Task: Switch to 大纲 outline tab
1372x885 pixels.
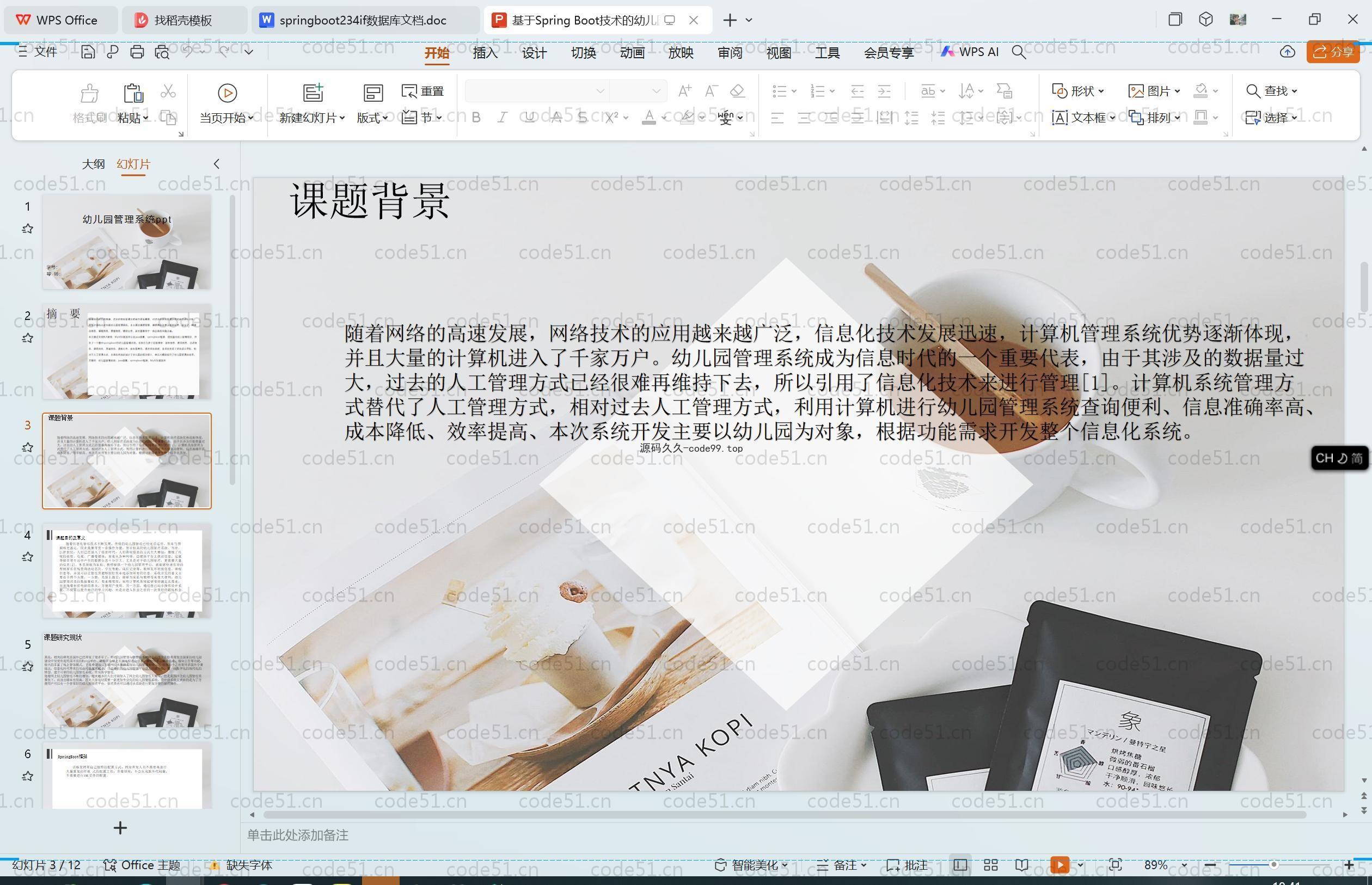Action: 93,164
